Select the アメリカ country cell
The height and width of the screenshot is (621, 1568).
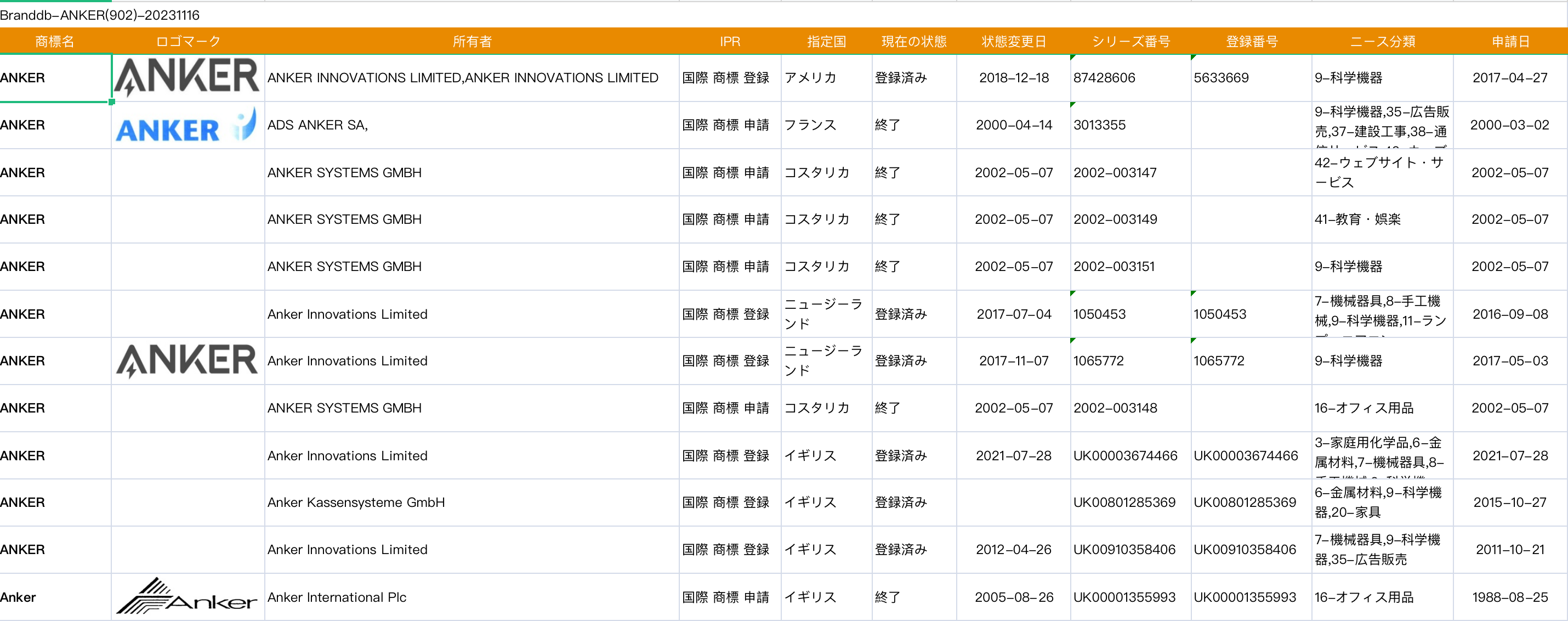coord(827,78)
